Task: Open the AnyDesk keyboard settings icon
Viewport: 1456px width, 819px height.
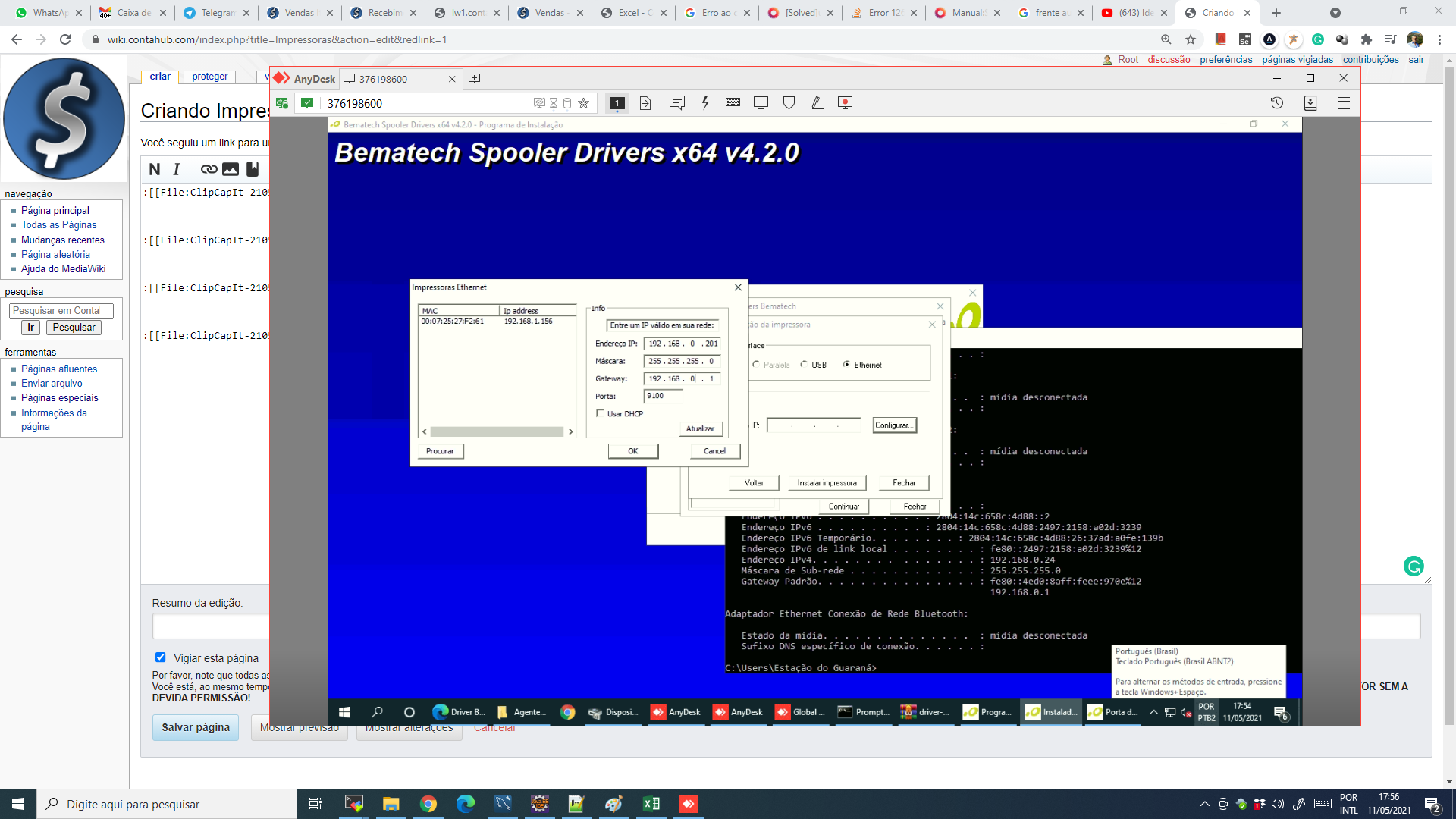Action: tap(733, 103)
